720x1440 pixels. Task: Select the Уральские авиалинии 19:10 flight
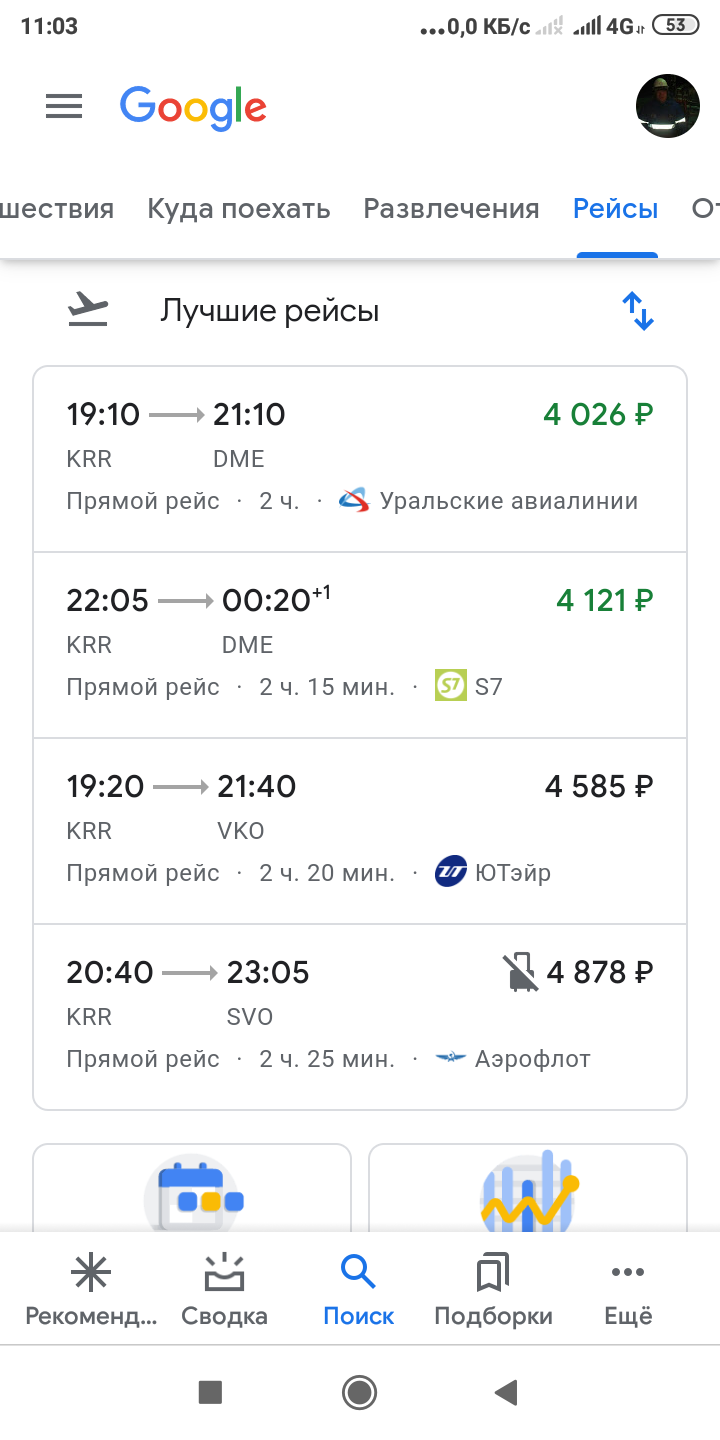tap(360, 459)
